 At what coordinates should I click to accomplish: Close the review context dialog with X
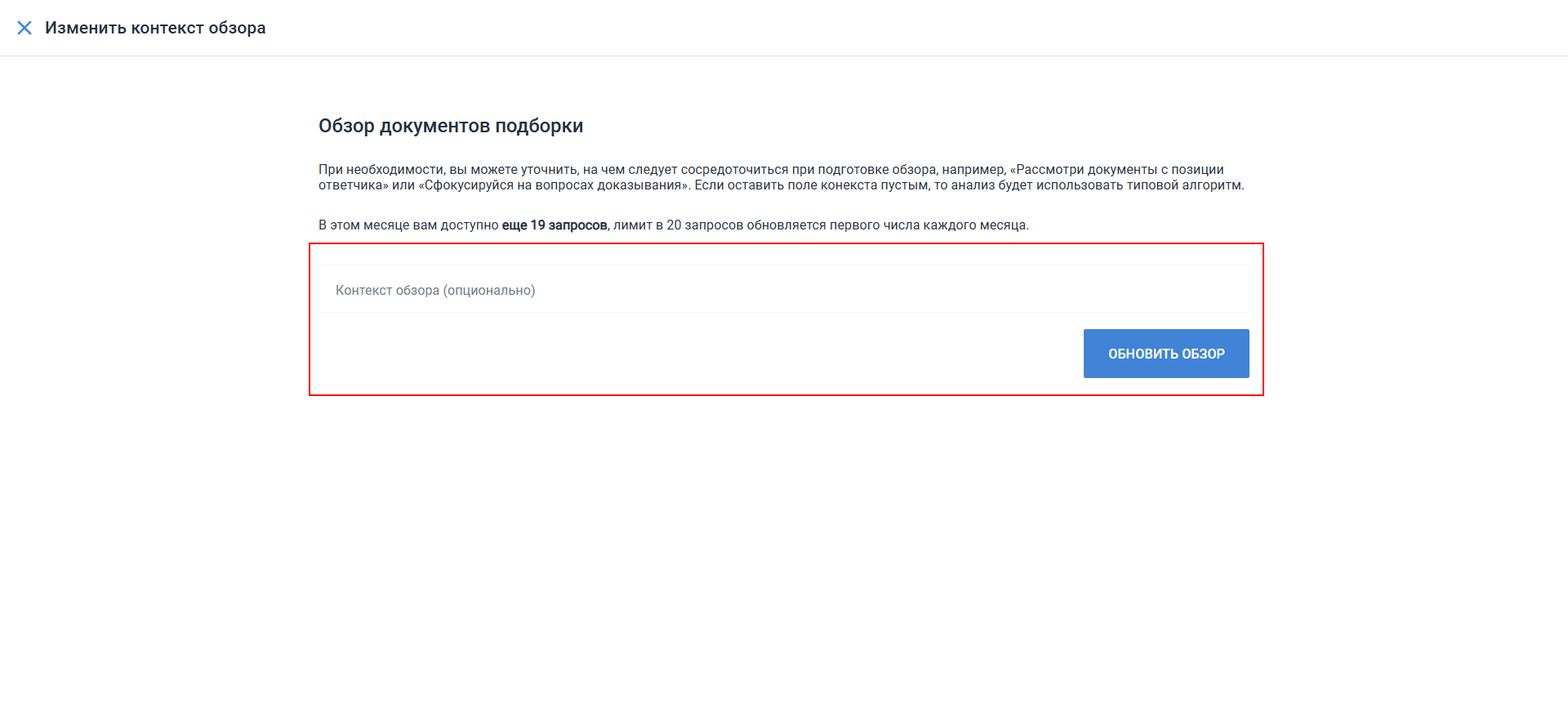(24, 28)
